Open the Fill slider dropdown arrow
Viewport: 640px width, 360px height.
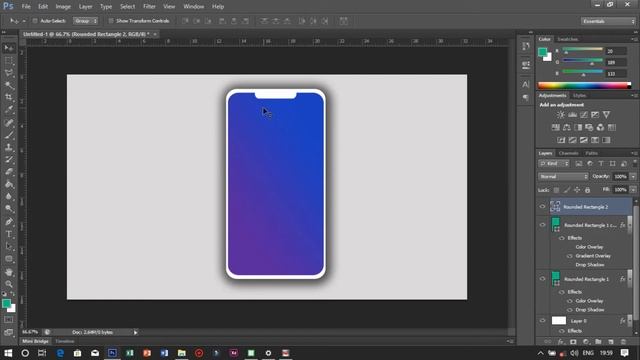click(x=633, y=190)
